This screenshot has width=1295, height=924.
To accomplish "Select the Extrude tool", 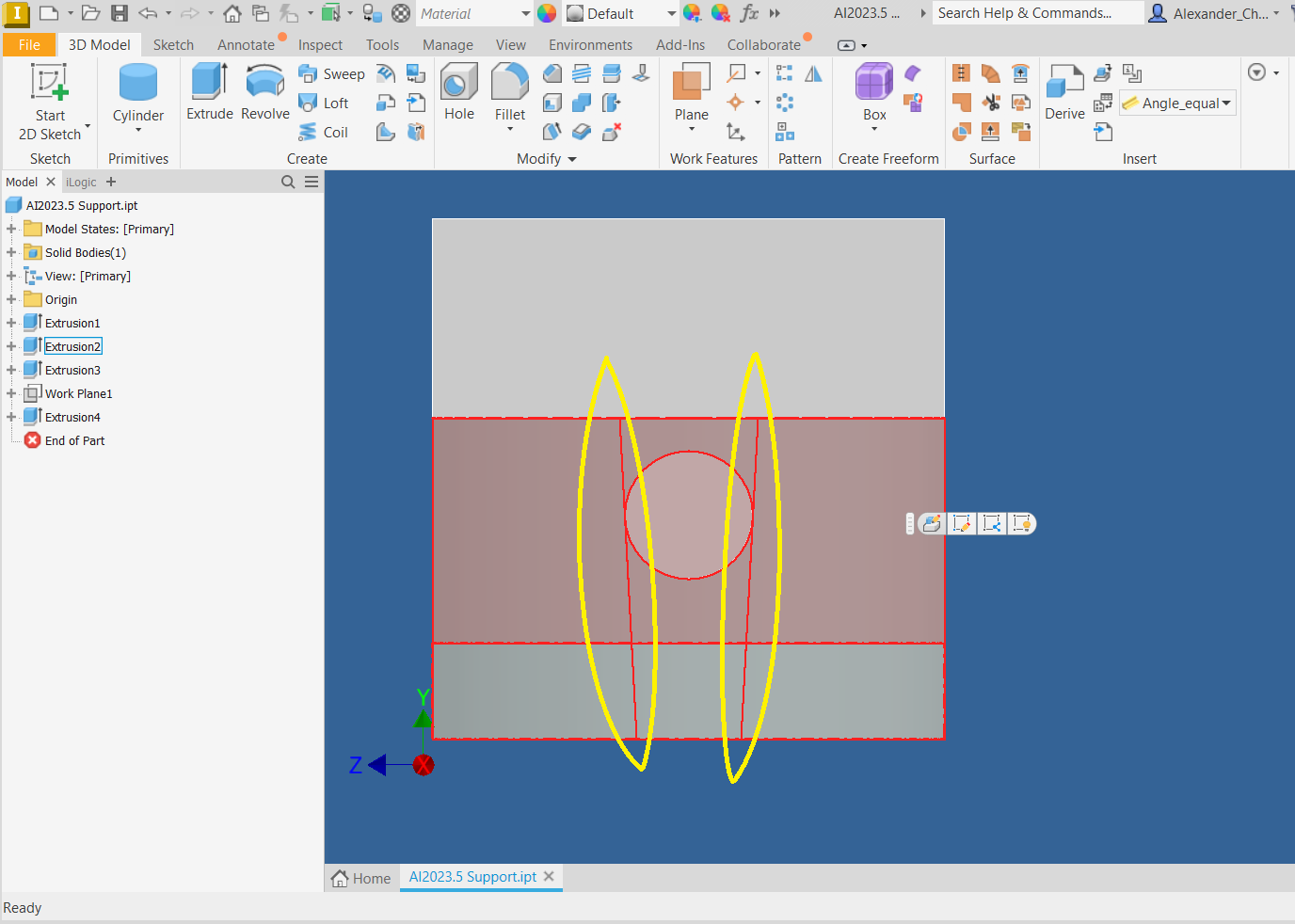I will click(x=209, y=91).
